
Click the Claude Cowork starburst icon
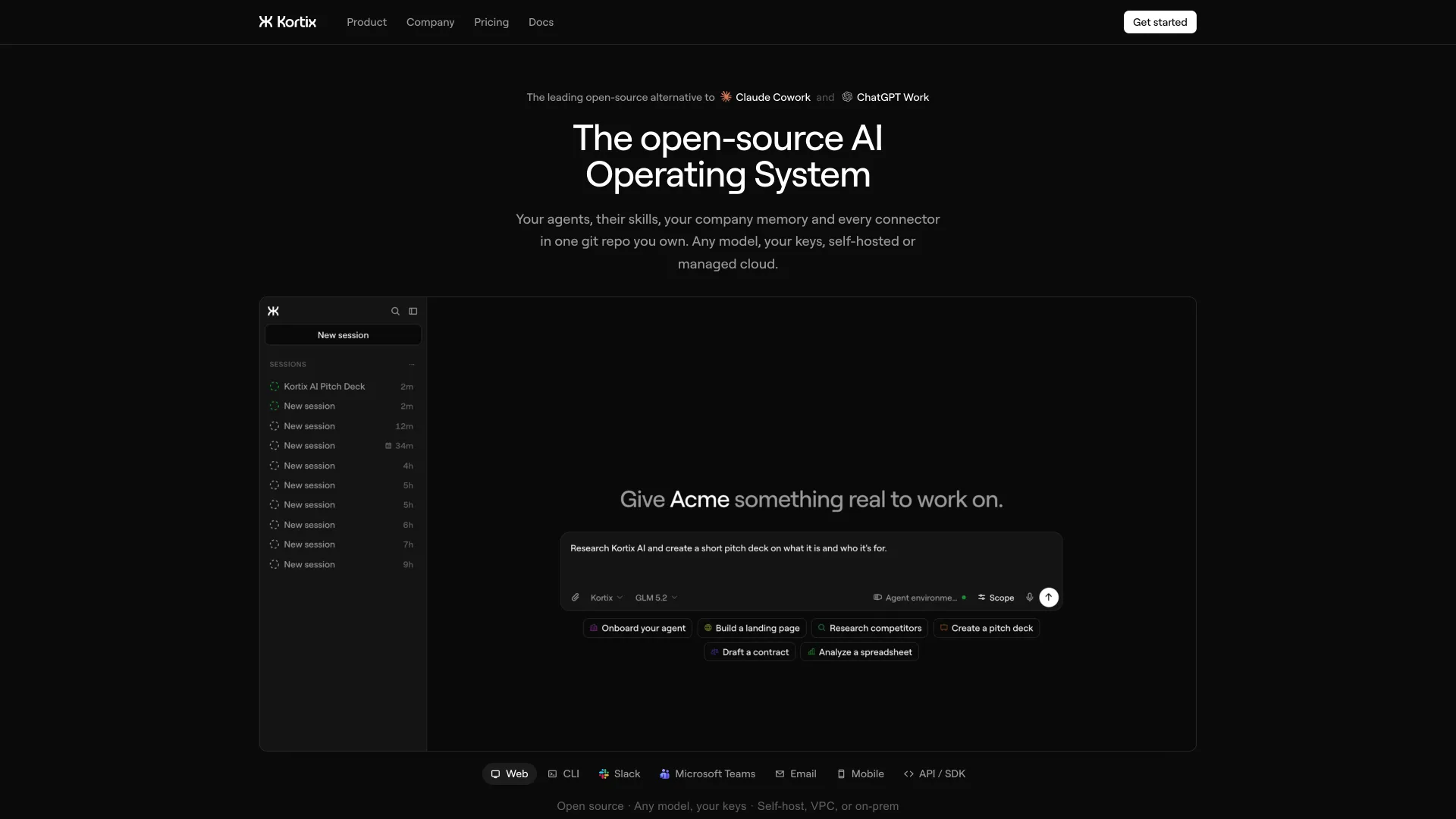[x=726, y=97]
